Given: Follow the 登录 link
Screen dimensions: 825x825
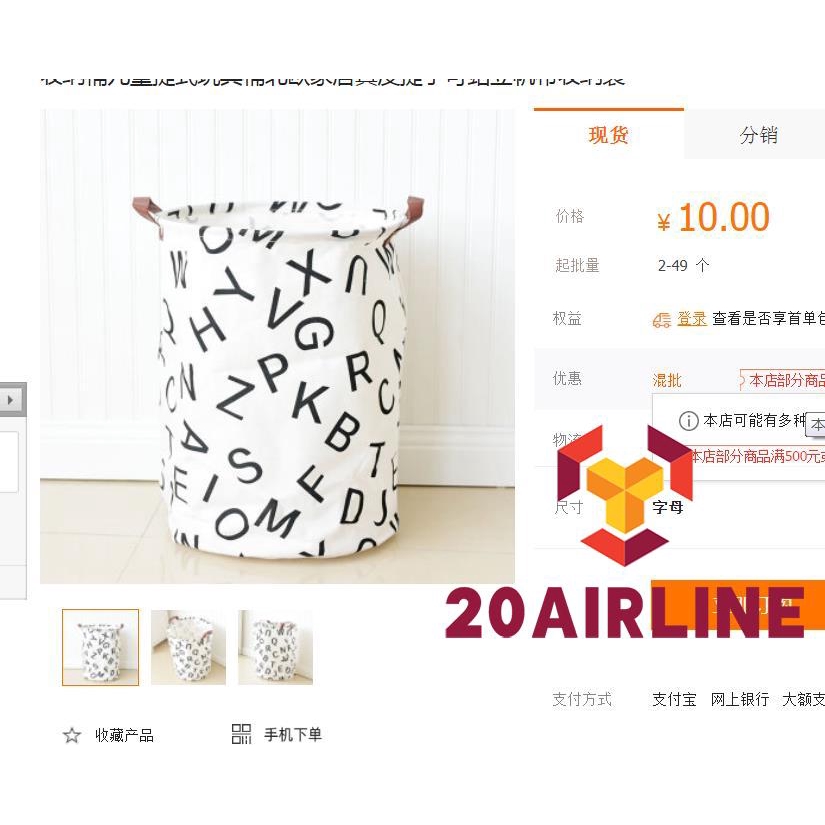Looking at the screenshot, I should coord(691,318).
